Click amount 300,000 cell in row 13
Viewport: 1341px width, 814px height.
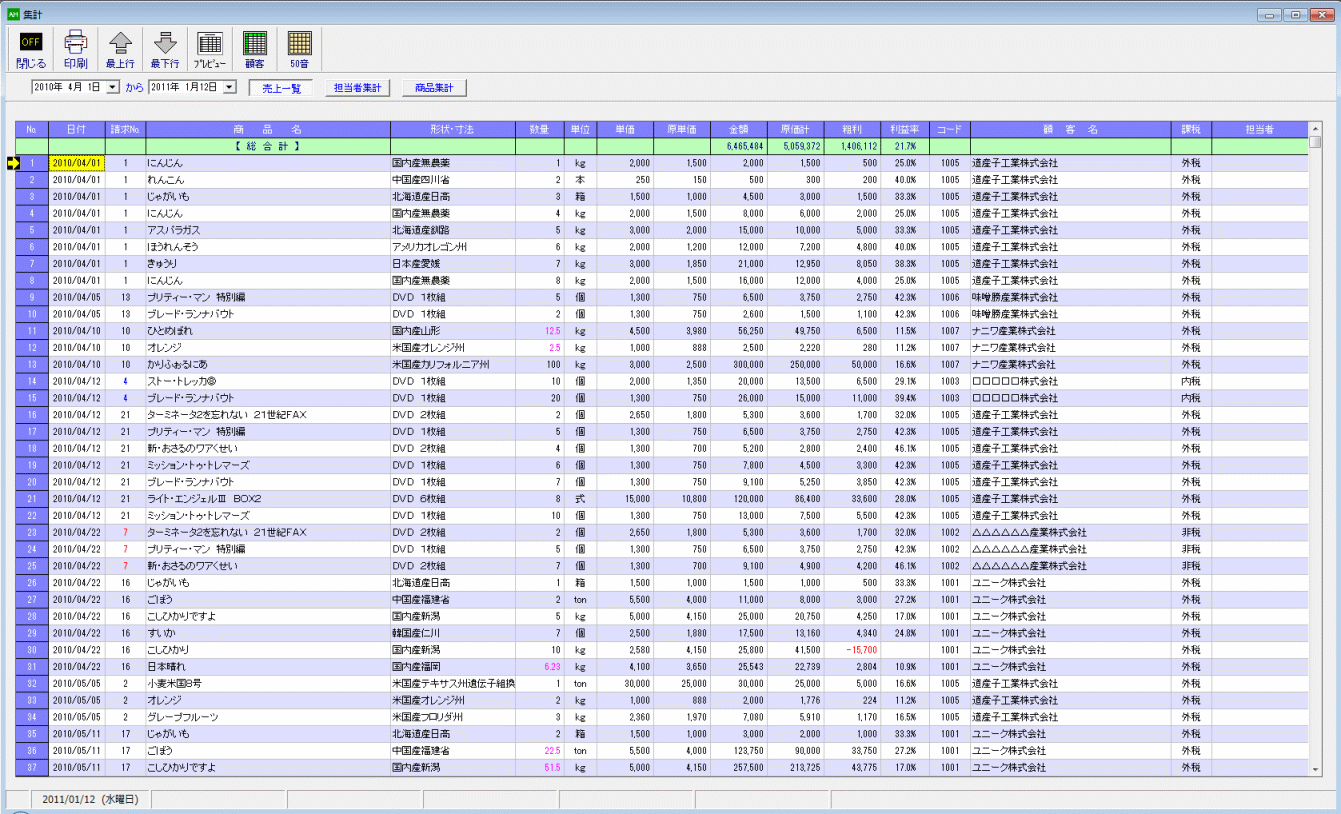click(739, 364)
